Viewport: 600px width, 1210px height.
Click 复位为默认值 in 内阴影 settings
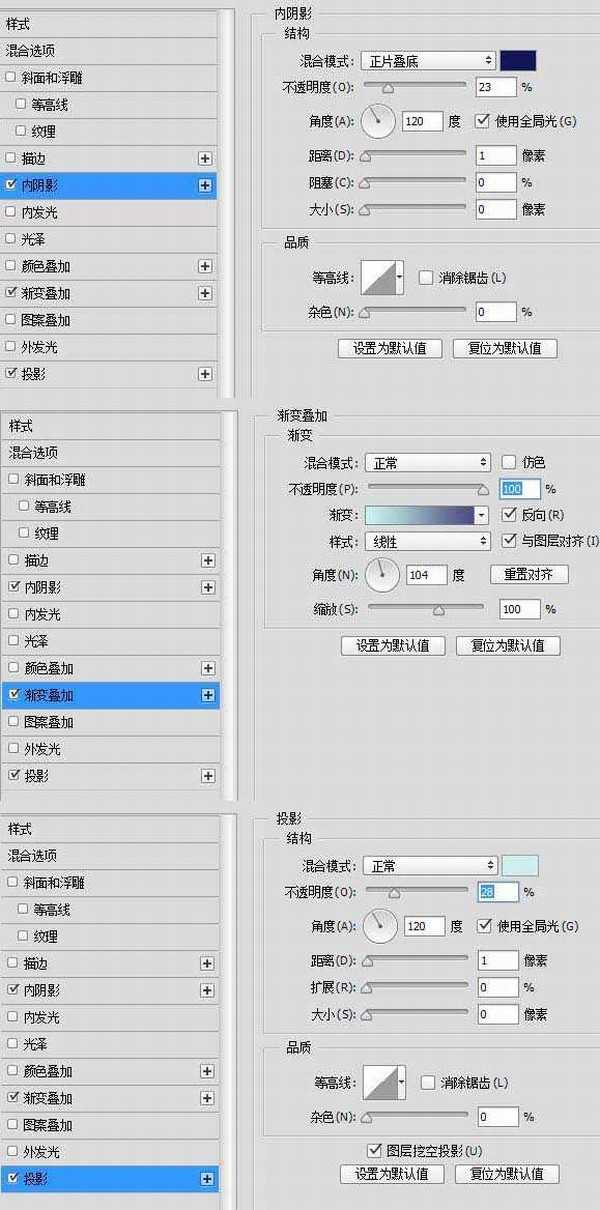point(505,348)
